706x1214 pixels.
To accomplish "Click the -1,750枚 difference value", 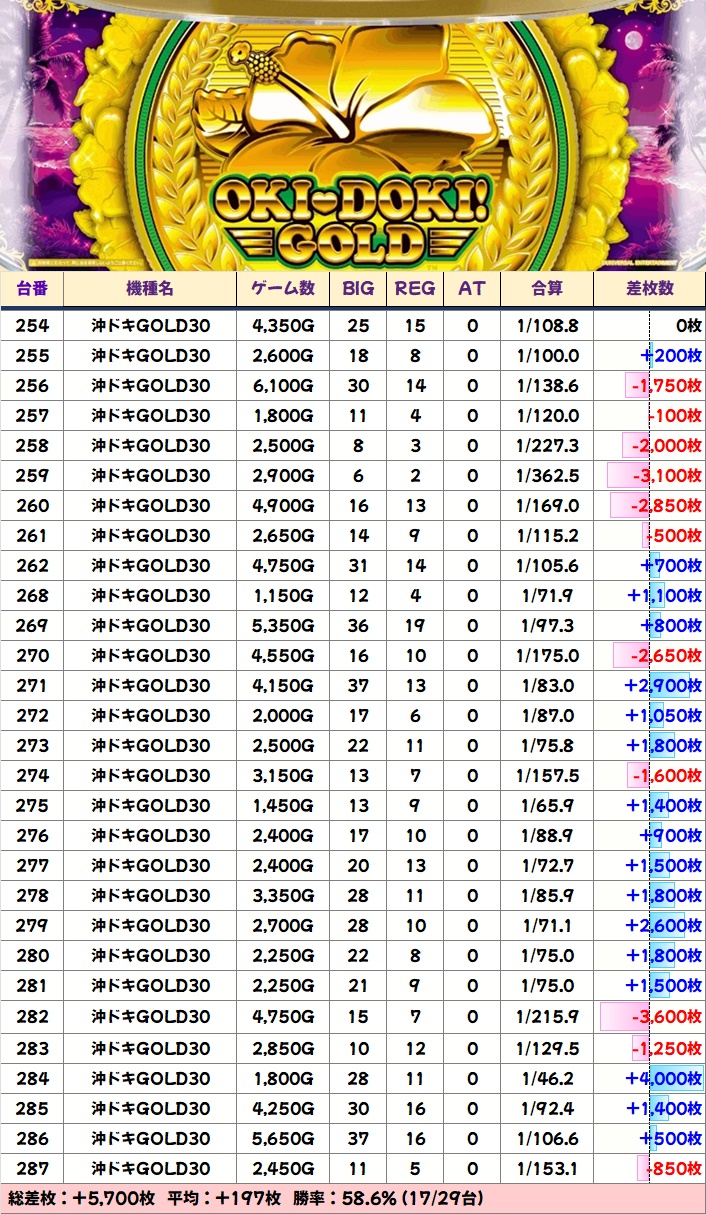I will pyautogui.click(x=666, y=385).
